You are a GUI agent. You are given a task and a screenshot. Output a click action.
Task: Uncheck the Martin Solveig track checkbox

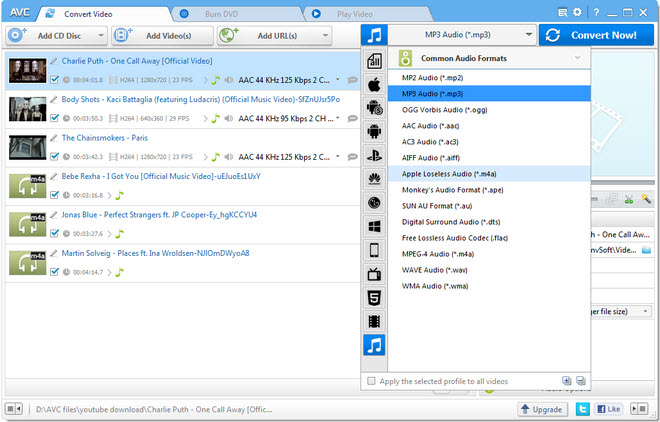(54, 272)
